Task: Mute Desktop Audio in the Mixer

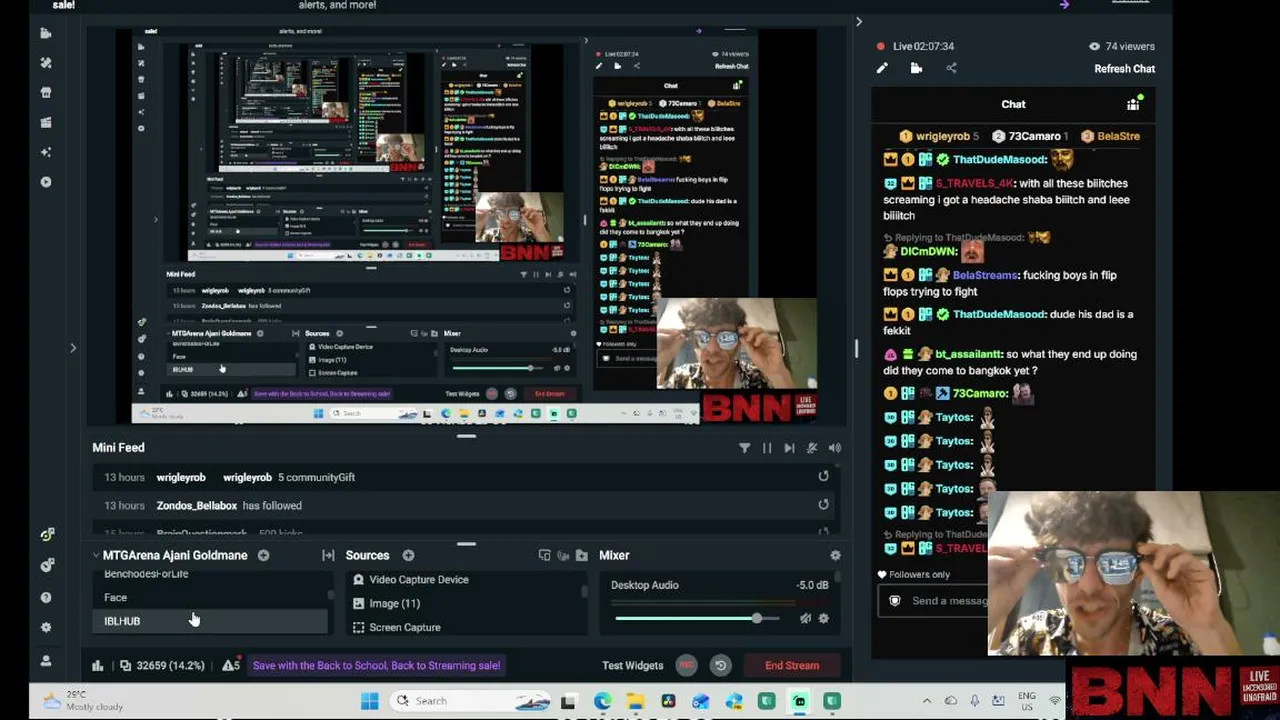Action: tap(805, 619)
